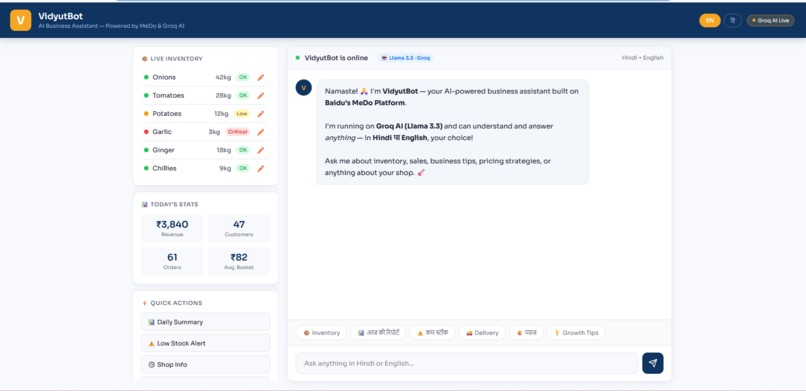Open the Low Stock Alert quick action

[x=206, y=343]
